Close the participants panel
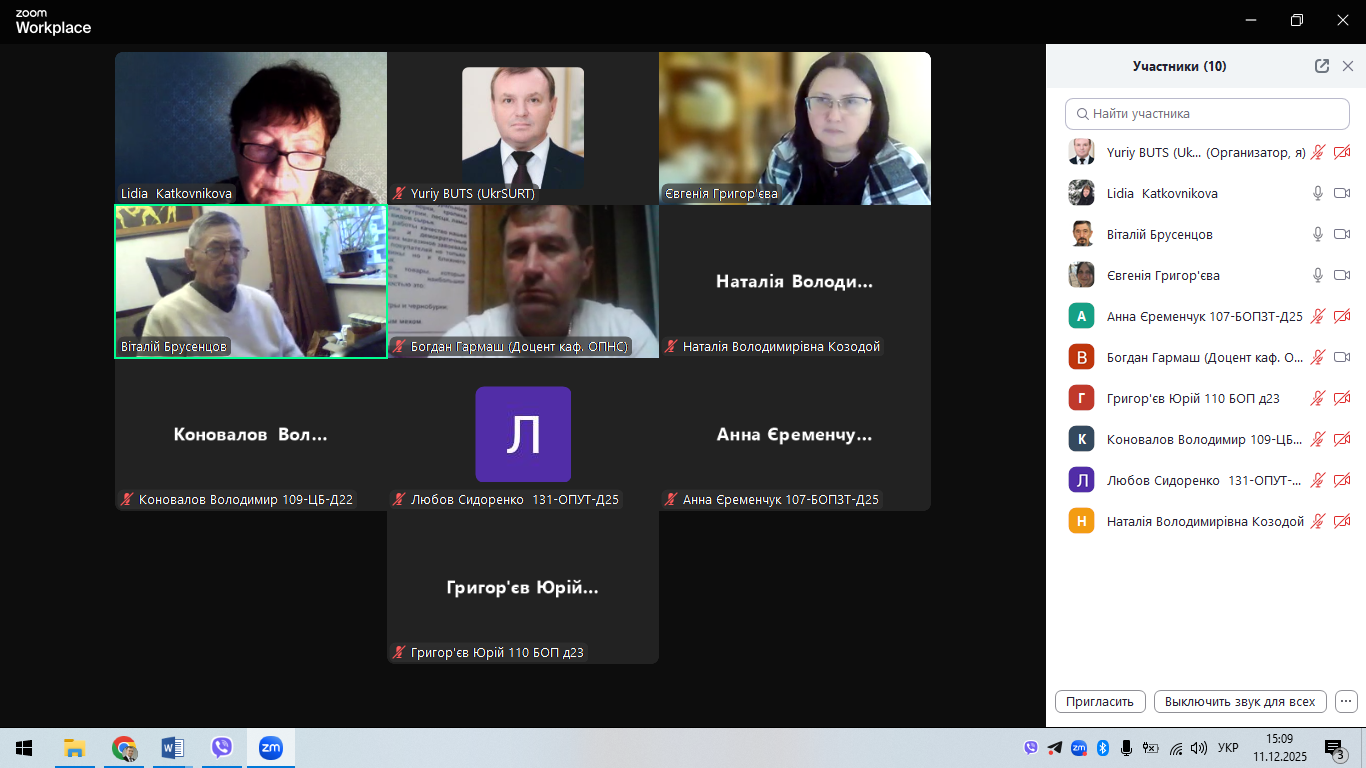Image resolution: width=1366 pixels, height=768 pixels. tap(1347, 66)
